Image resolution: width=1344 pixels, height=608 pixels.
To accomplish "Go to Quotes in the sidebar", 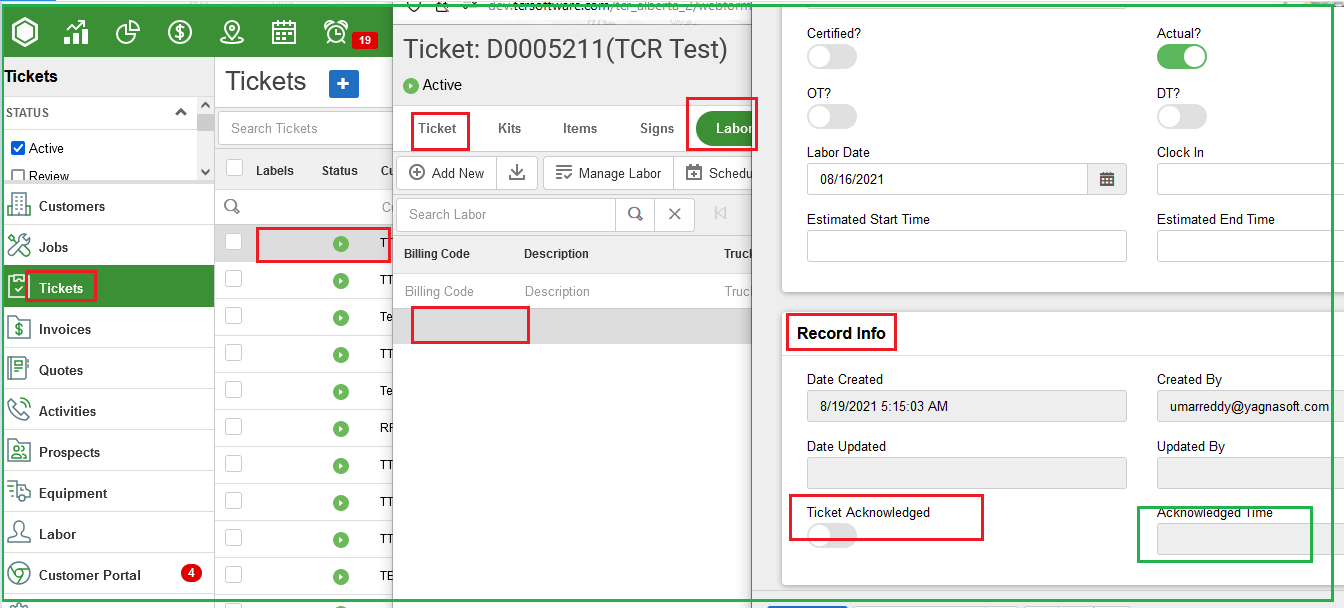I will (107, 370).
